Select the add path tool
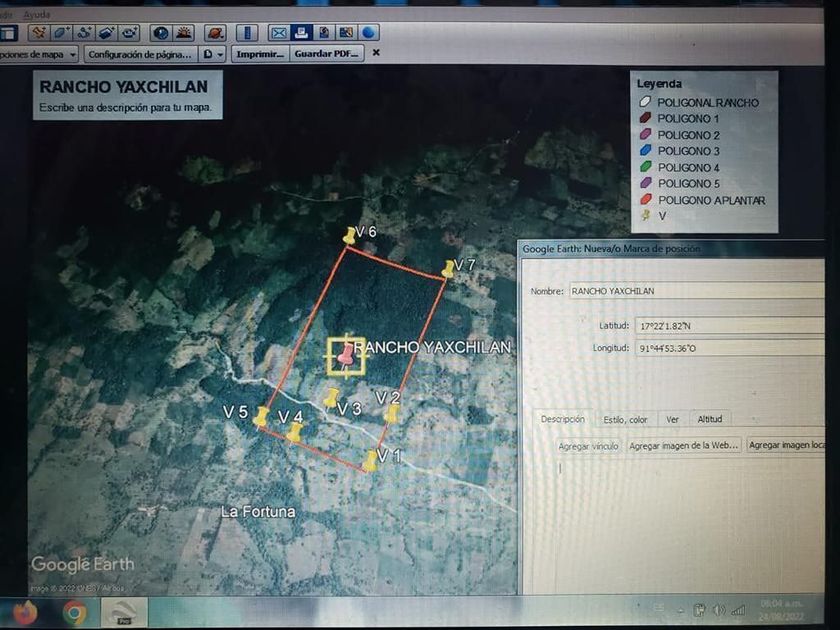Screen dimensions: 840x630 (x=85, y=33)
